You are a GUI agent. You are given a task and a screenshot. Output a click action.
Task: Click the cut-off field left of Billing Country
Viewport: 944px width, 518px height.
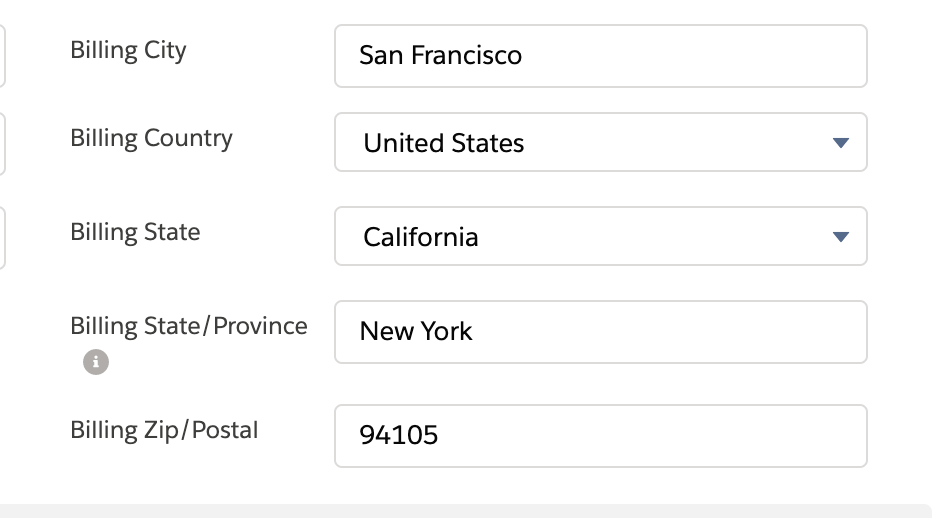tap(3, 143)
